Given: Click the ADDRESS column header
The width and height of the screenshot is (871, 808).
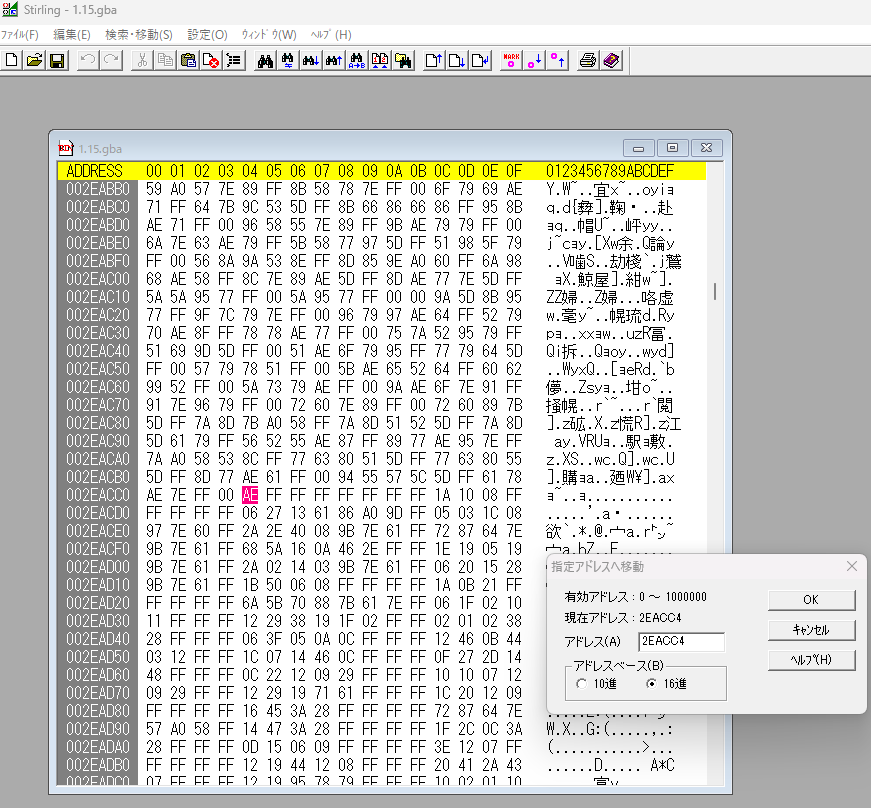Looking at the screenshot, I should click(x=94, y=170).
